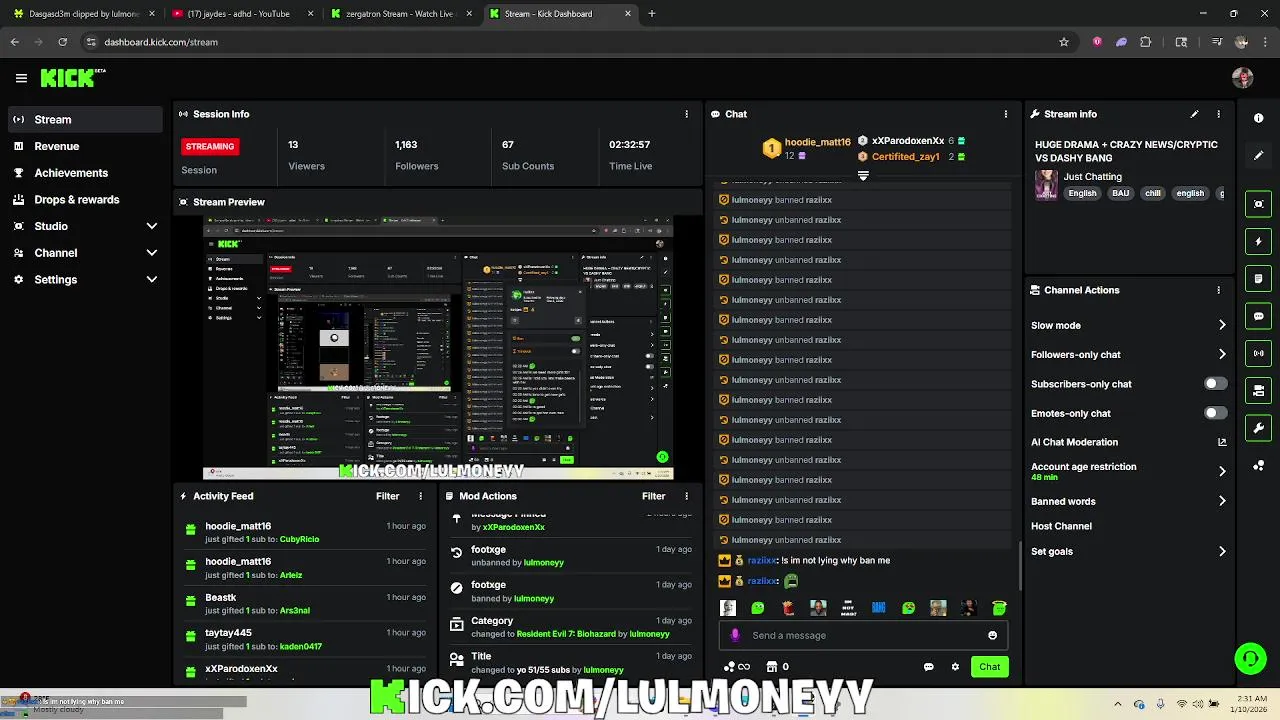Open the Session Info three-dot menu

pos(686,114)
